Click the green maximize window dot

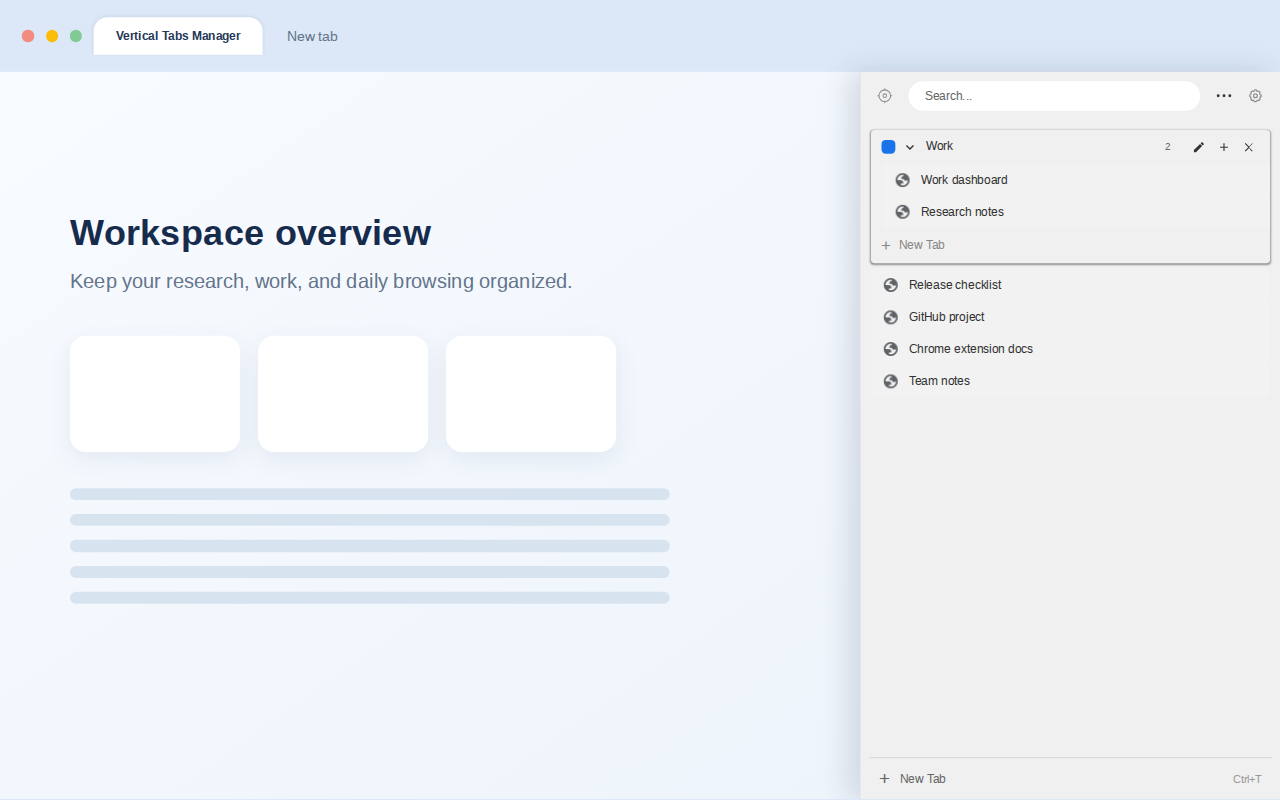(76, 36)
